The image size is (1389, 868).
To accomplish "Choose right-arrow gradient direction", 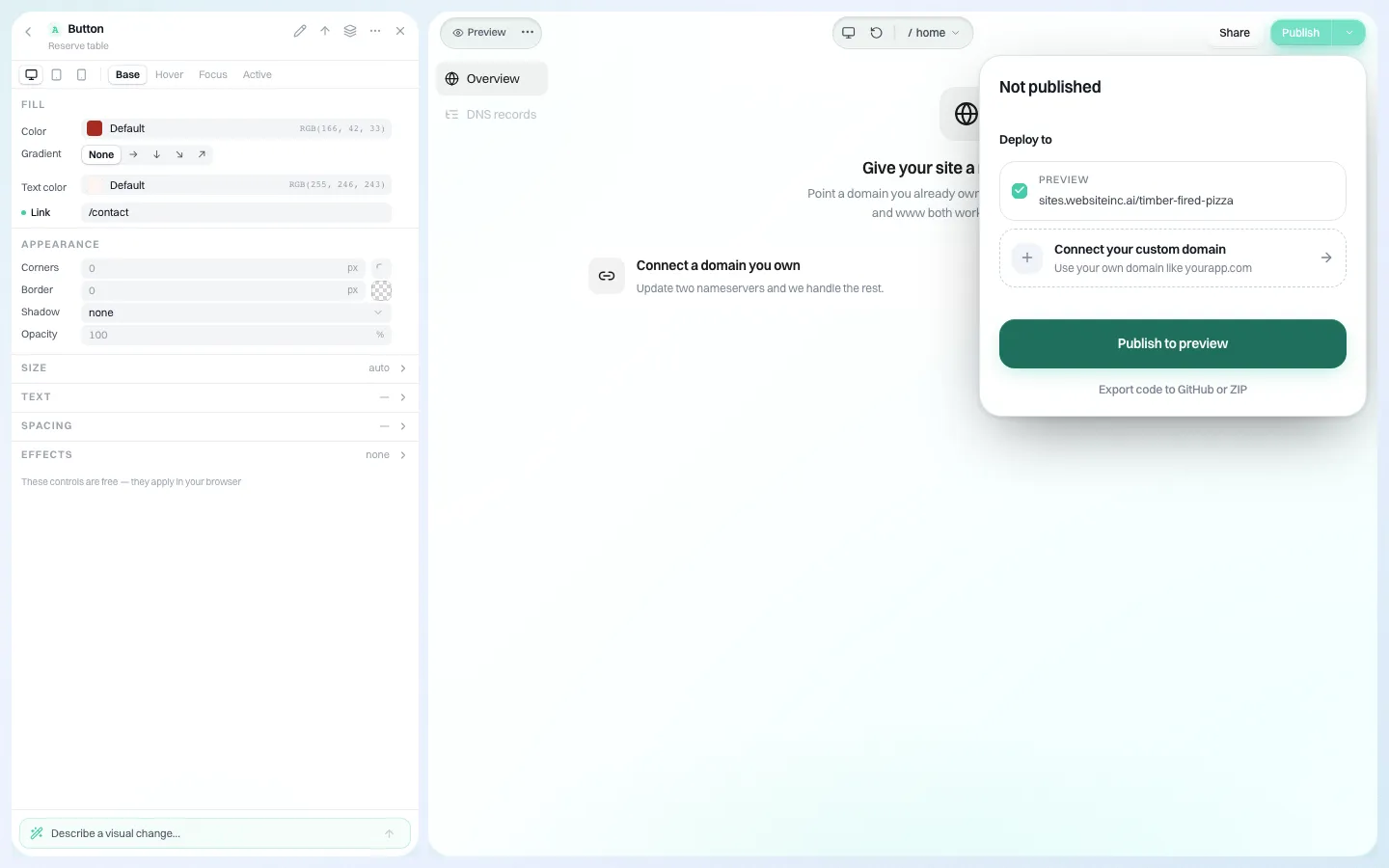I will 133,154.
